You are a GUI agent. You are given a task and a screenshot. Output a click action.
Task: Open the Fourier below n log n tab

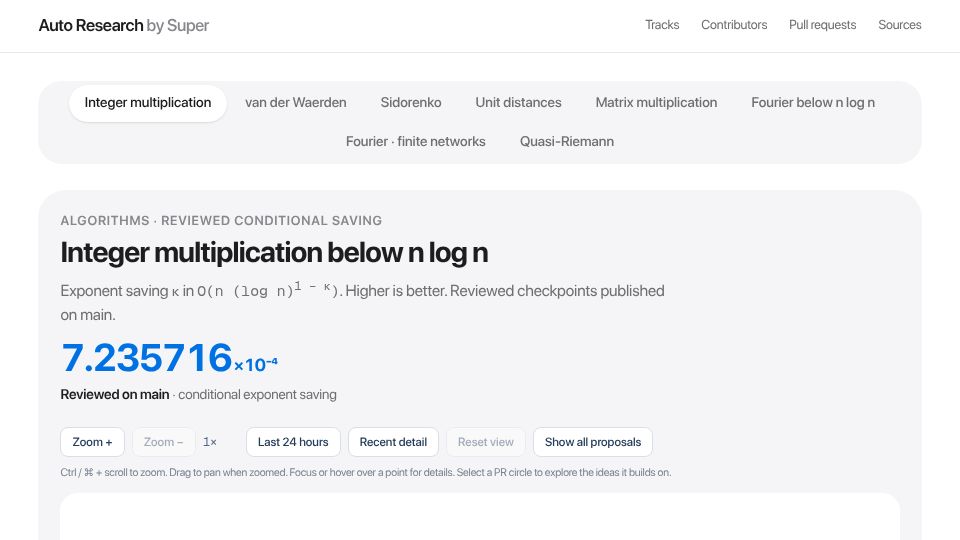point(812,103)
